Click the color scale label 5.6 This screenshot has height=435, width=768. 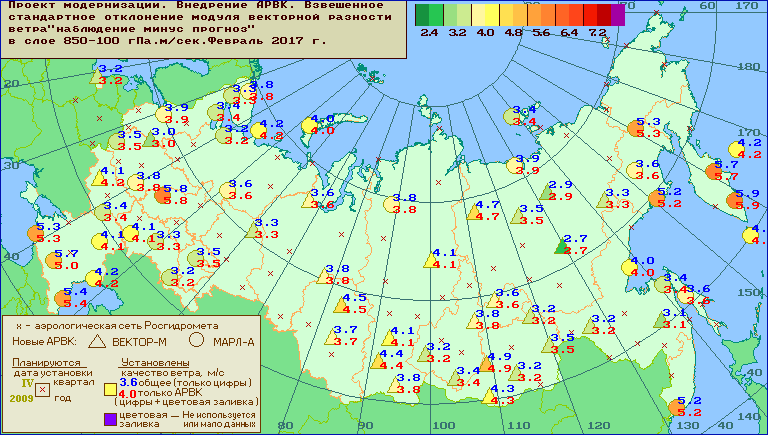(x=541, y=33)
